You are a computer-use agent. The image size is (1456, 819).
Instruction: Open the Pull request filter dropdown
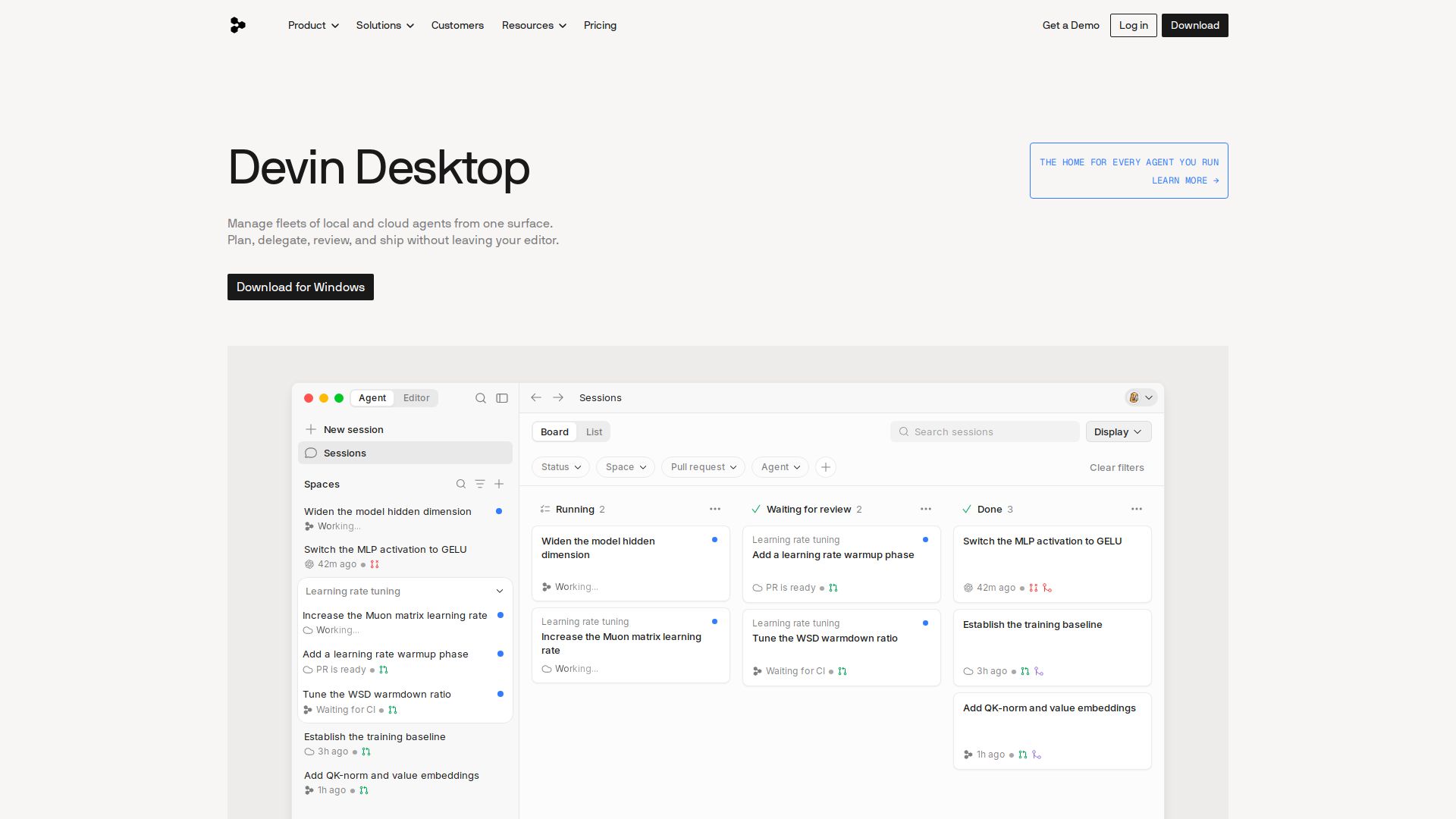[704, 467]
